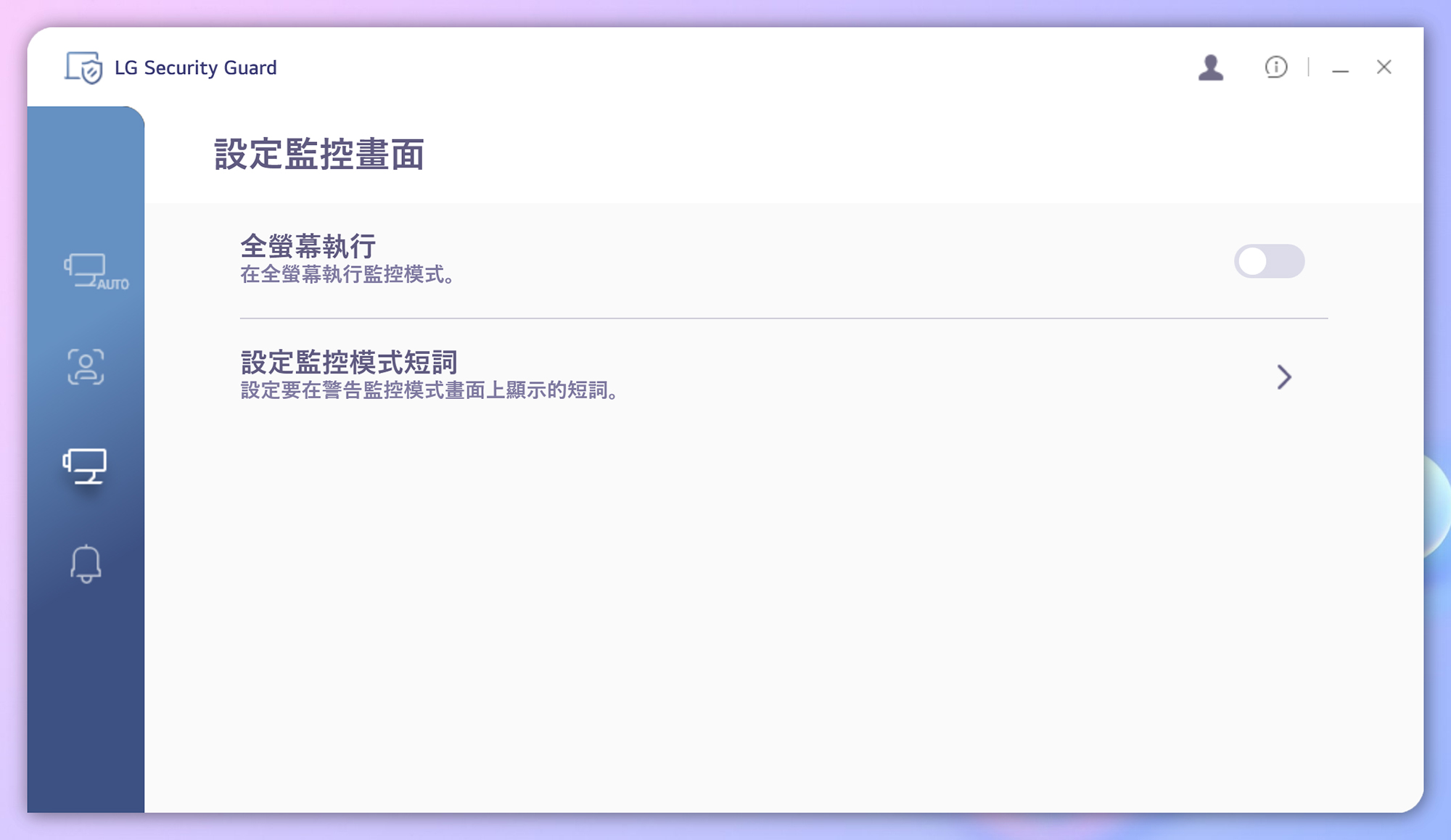The image size is (1451, 840).
Task: Open the auto monitoring mode sidebar icon
Action: pyautogui.click(x=95, y=272)
